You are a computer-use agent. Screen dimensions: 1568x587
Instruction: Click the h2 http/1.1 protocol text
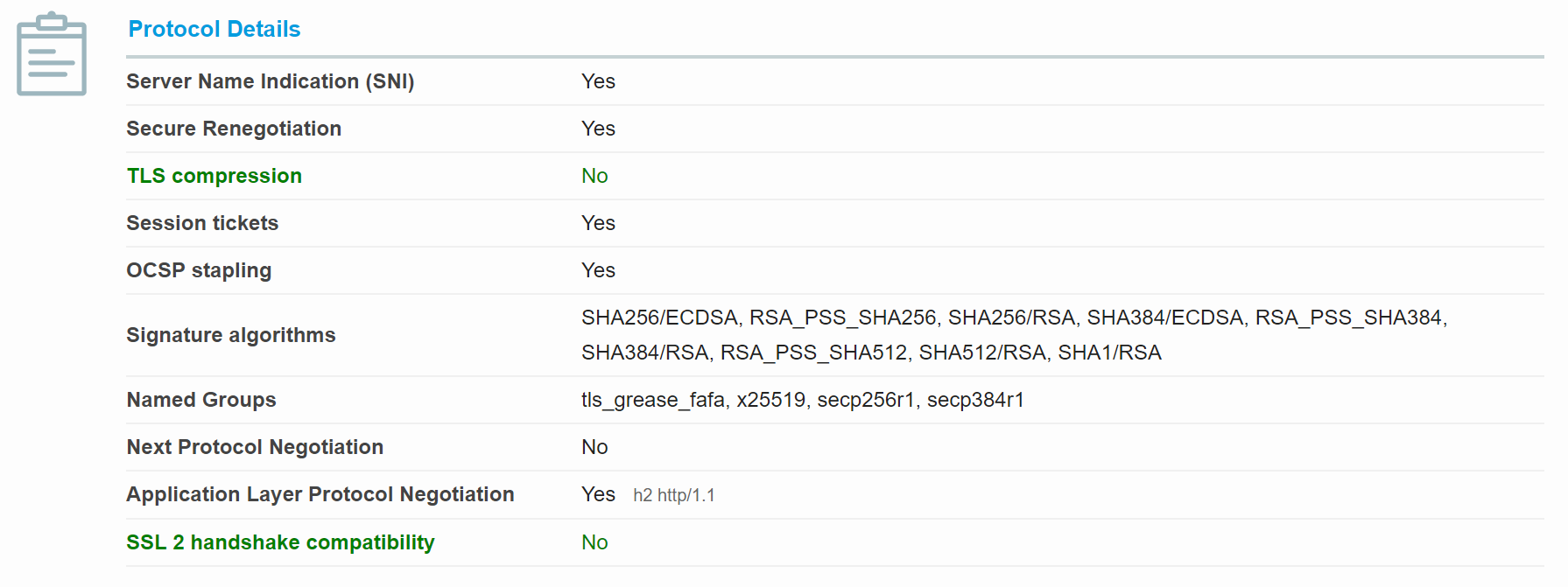pyautogui.click(x=674, y=495)
